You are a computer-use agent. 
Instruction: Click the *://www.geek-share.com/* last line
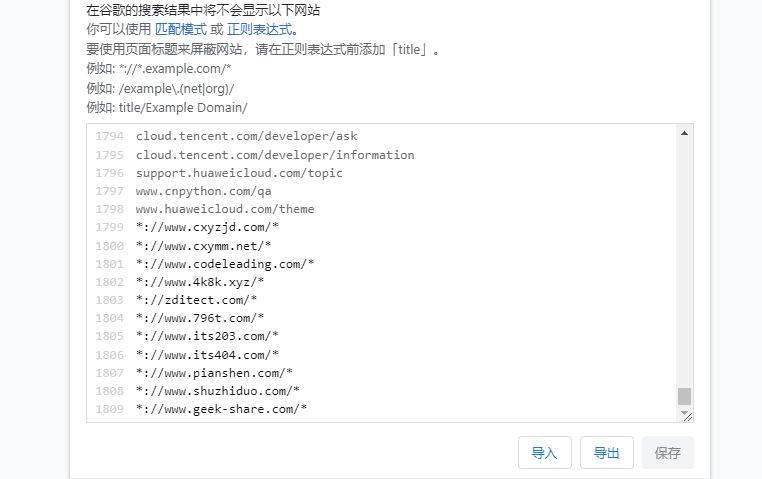click(221, 409)
